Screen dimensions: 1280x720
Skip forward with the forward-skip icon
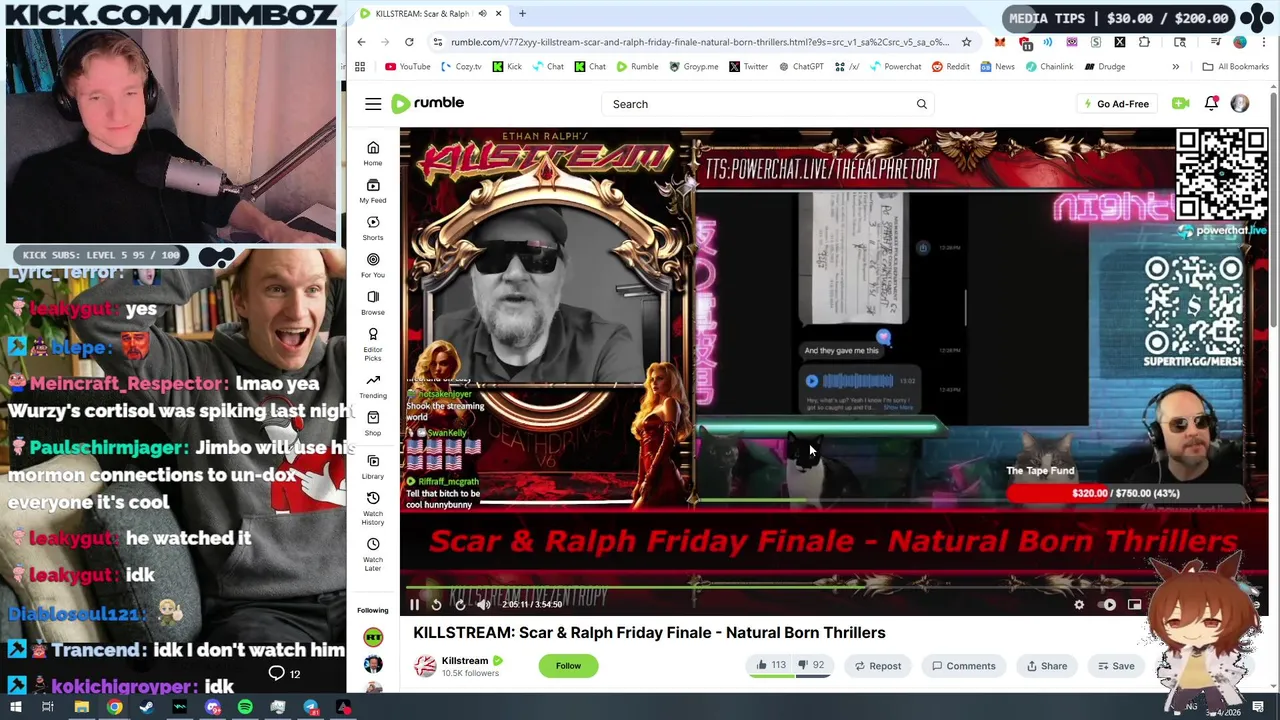(460, 604)
